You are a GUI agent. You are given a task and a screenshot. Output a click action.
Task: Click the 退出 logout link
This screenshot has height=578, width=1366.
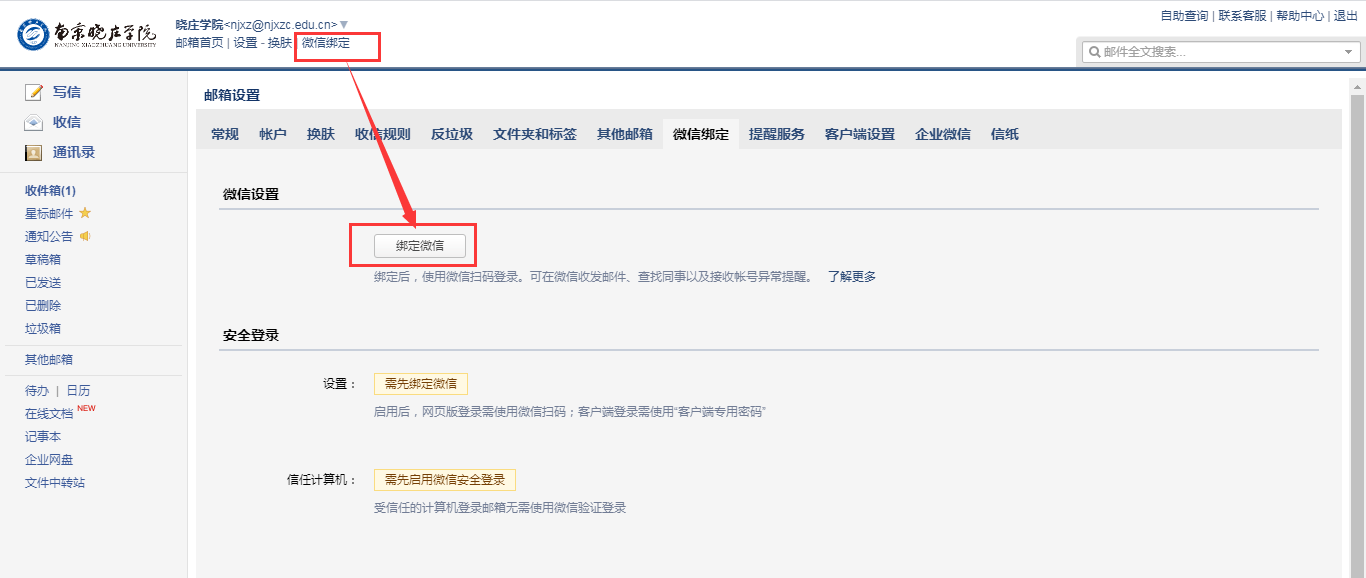click(1346, 16)
